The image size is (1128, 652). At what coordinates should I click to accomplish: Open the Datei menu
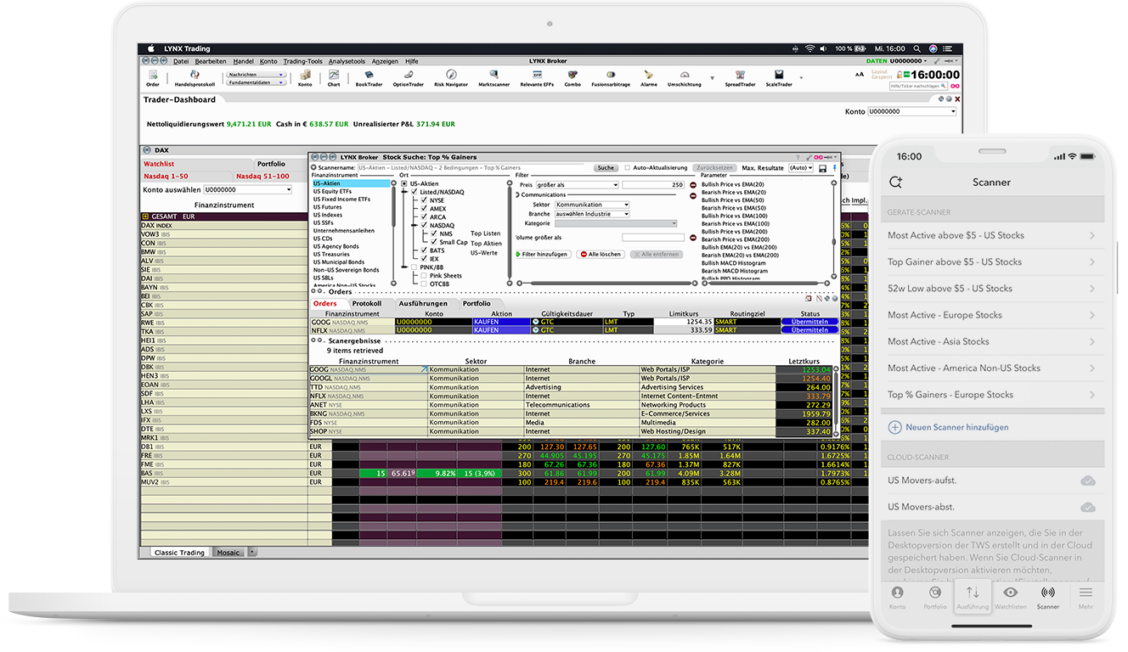[x=181, y=61]
